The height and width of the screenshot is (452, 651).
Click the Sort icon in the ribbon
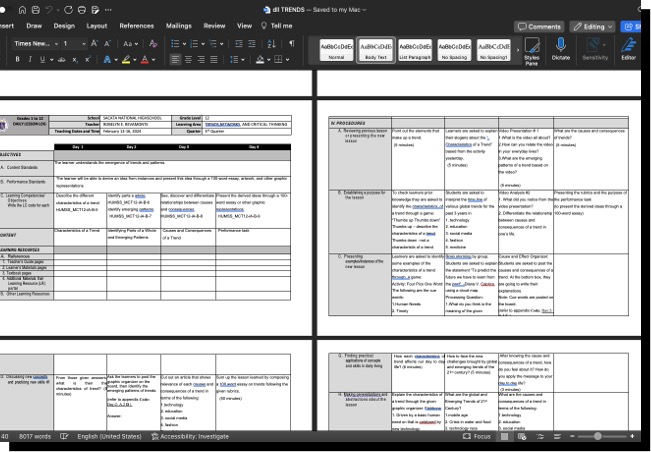pyautogui.click(x=272, y=44)
